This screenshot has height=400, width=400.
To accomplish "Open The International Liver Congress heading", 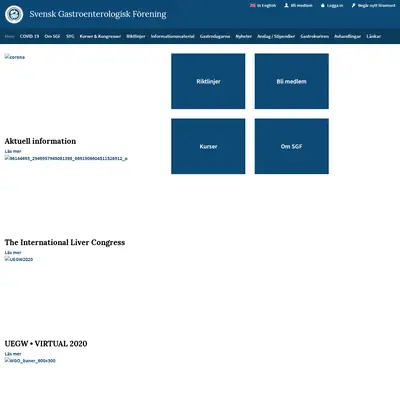I will coord(65,242).
